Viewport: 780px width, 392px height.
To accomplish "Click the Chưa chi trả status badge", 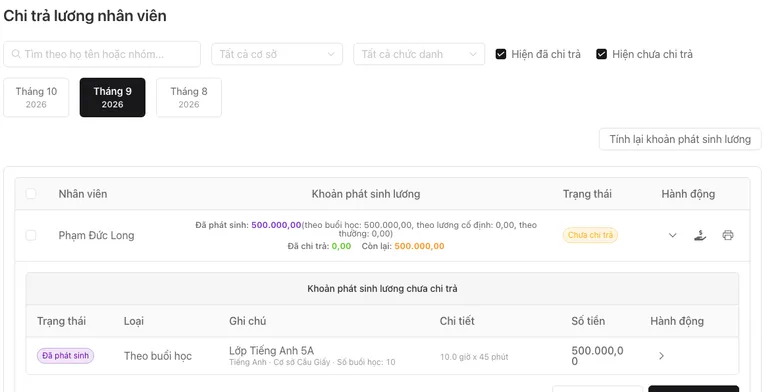I will [x=590, y=235].
